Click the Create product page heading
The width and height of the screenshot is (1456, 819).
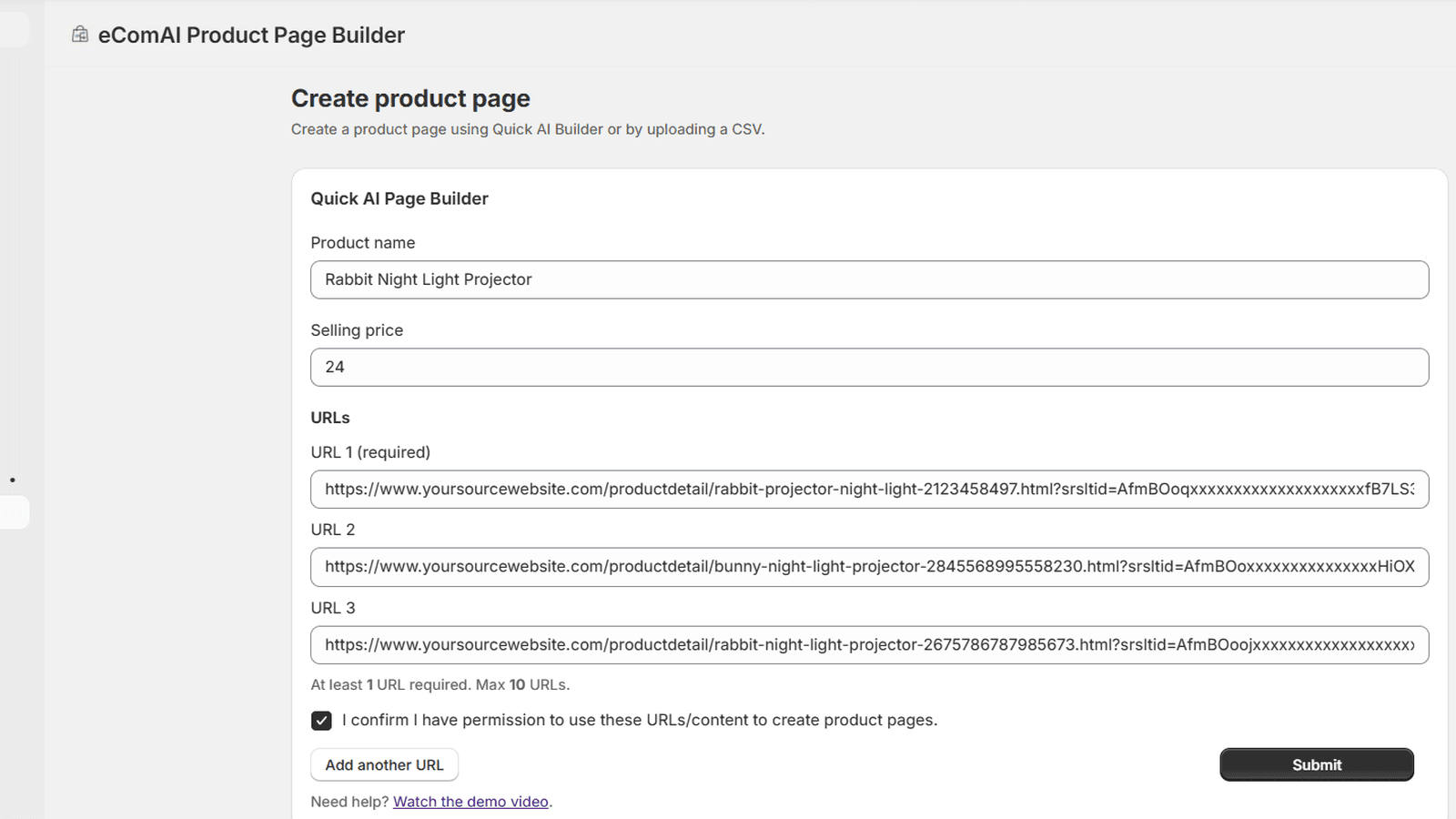coord(410,98)
